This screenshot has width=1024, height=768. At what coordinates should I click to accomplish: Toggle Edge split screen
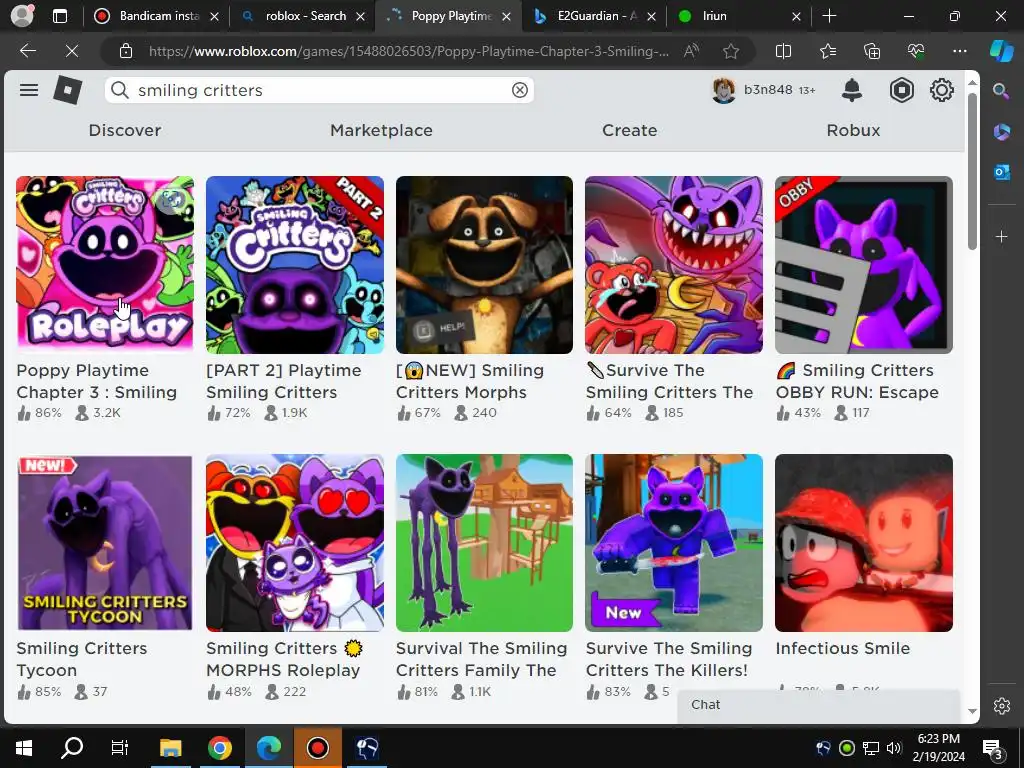(x=783, y=51)
